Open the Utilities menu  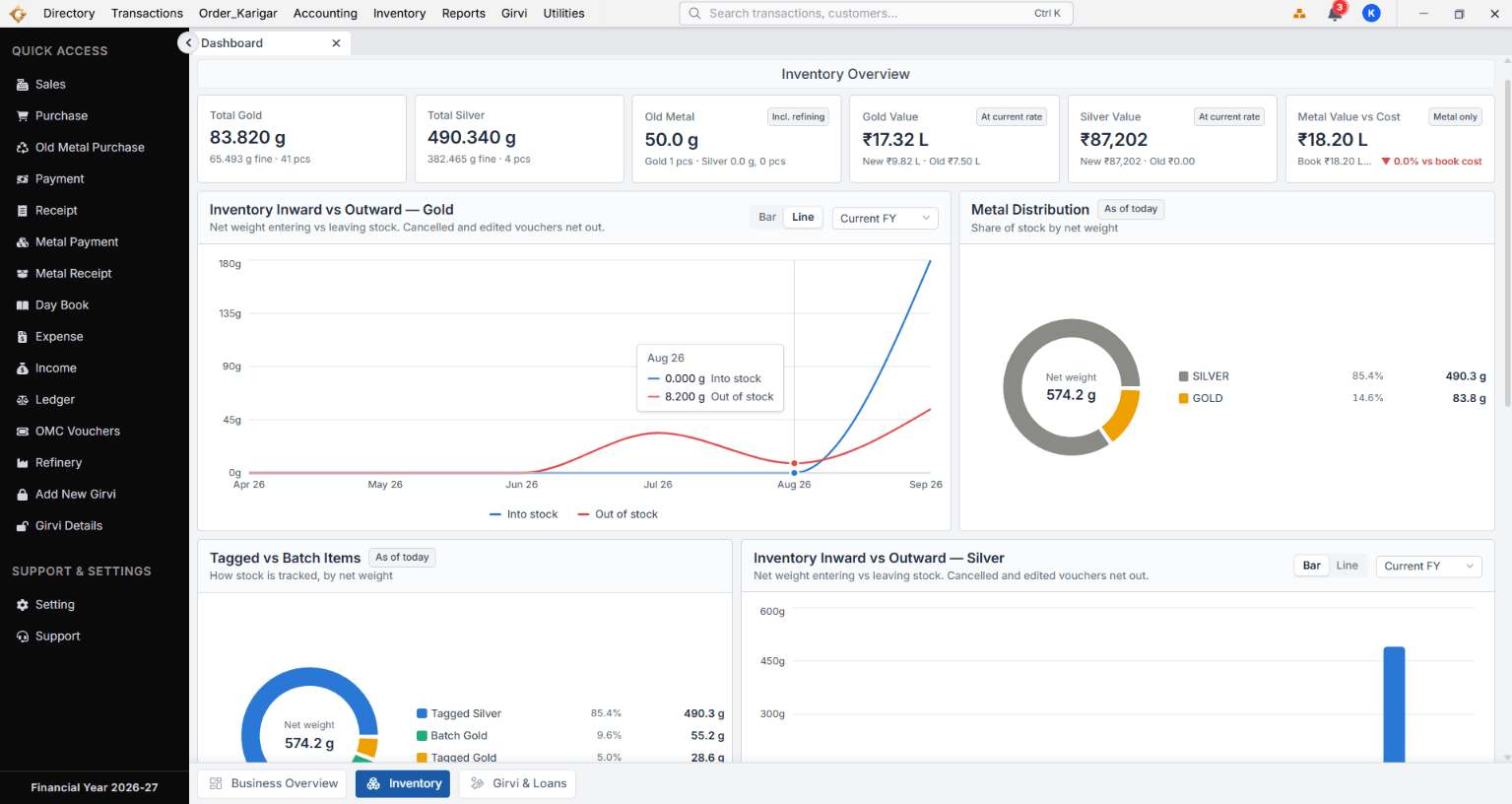564,14
